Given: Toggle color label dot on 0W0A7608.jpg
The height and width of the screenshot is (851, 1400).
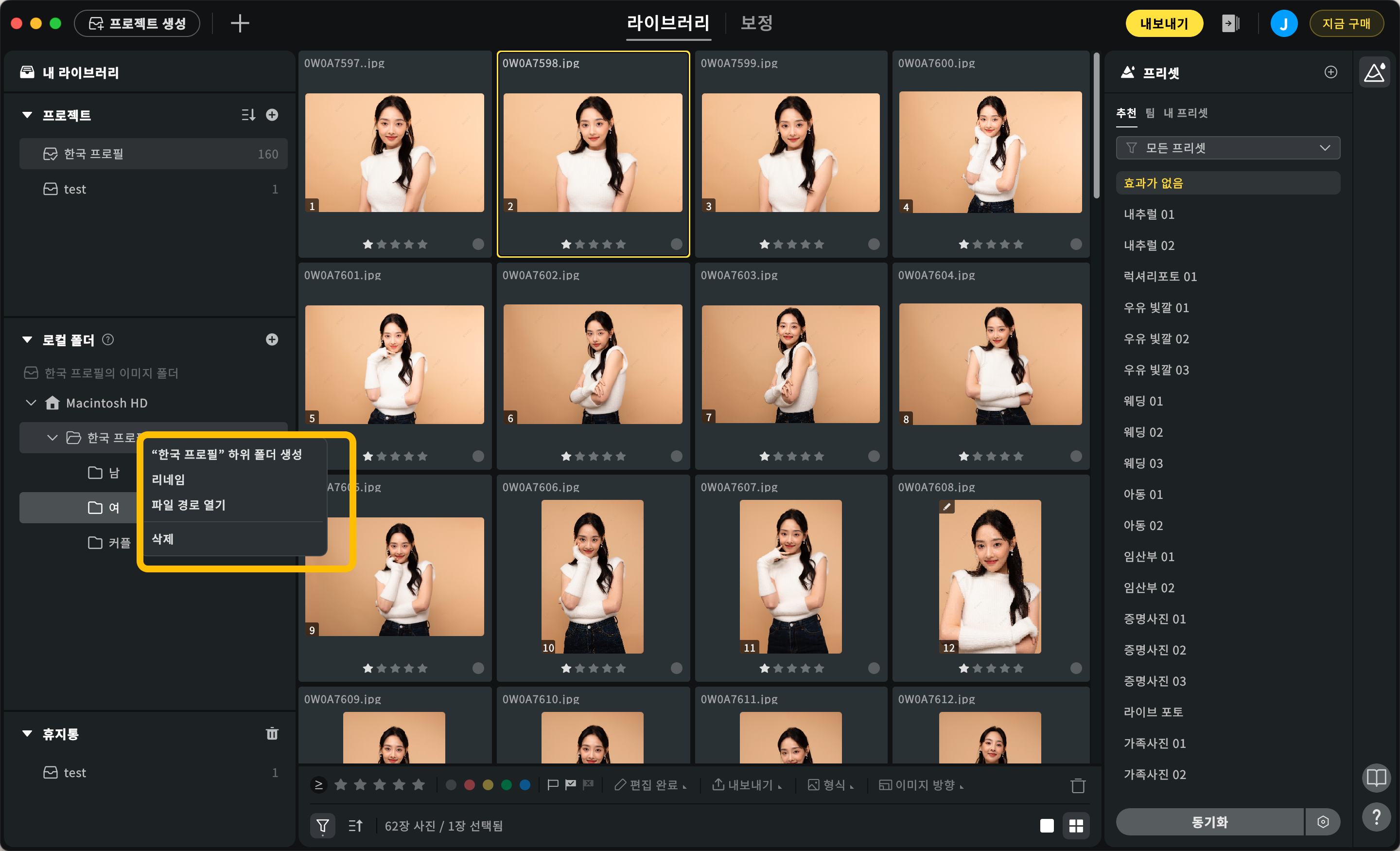Looking at the screenshot, I should click(1076, 668).
